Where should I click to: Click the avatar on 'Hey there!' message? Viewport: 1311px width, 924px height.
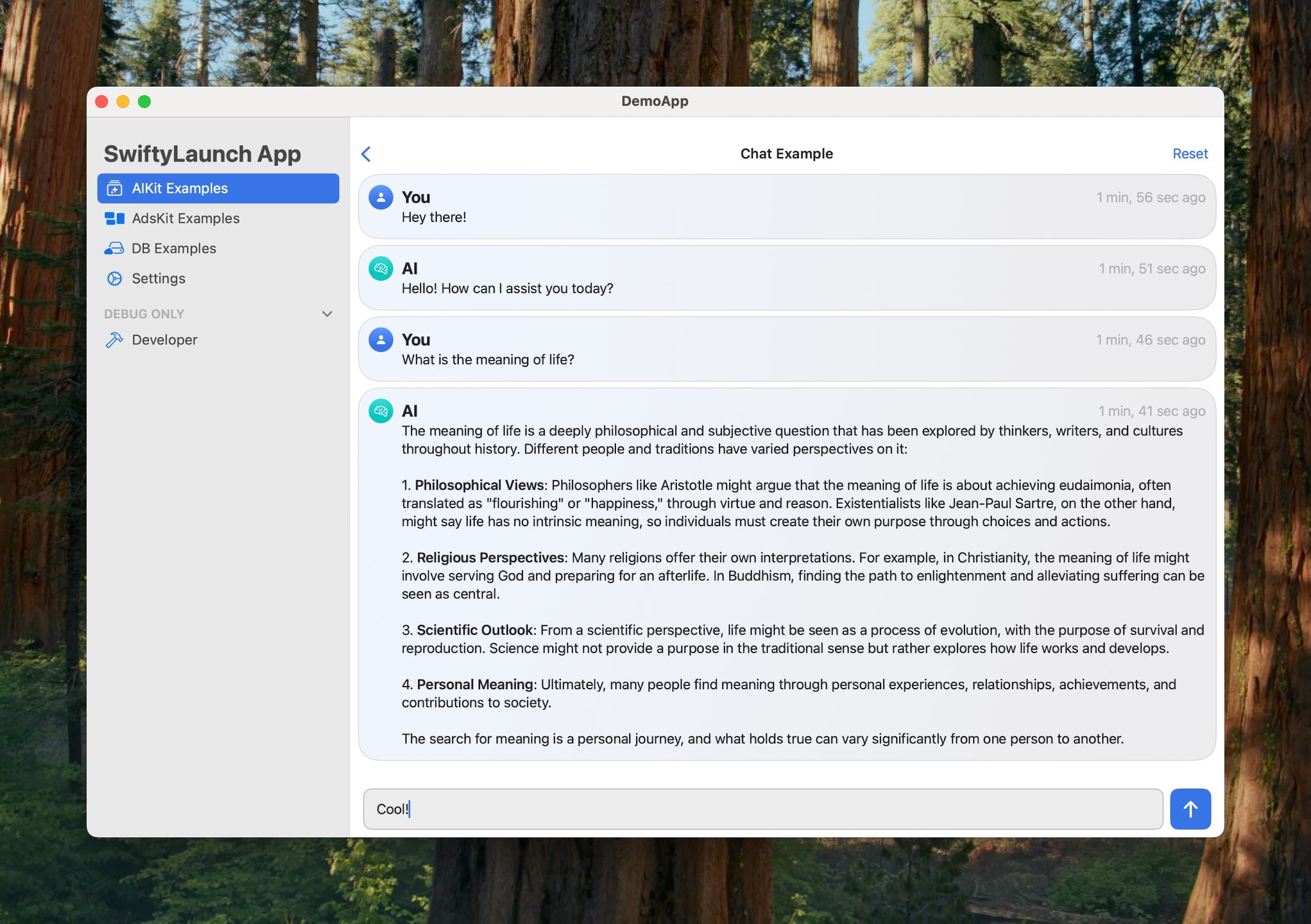coord(381,198)
